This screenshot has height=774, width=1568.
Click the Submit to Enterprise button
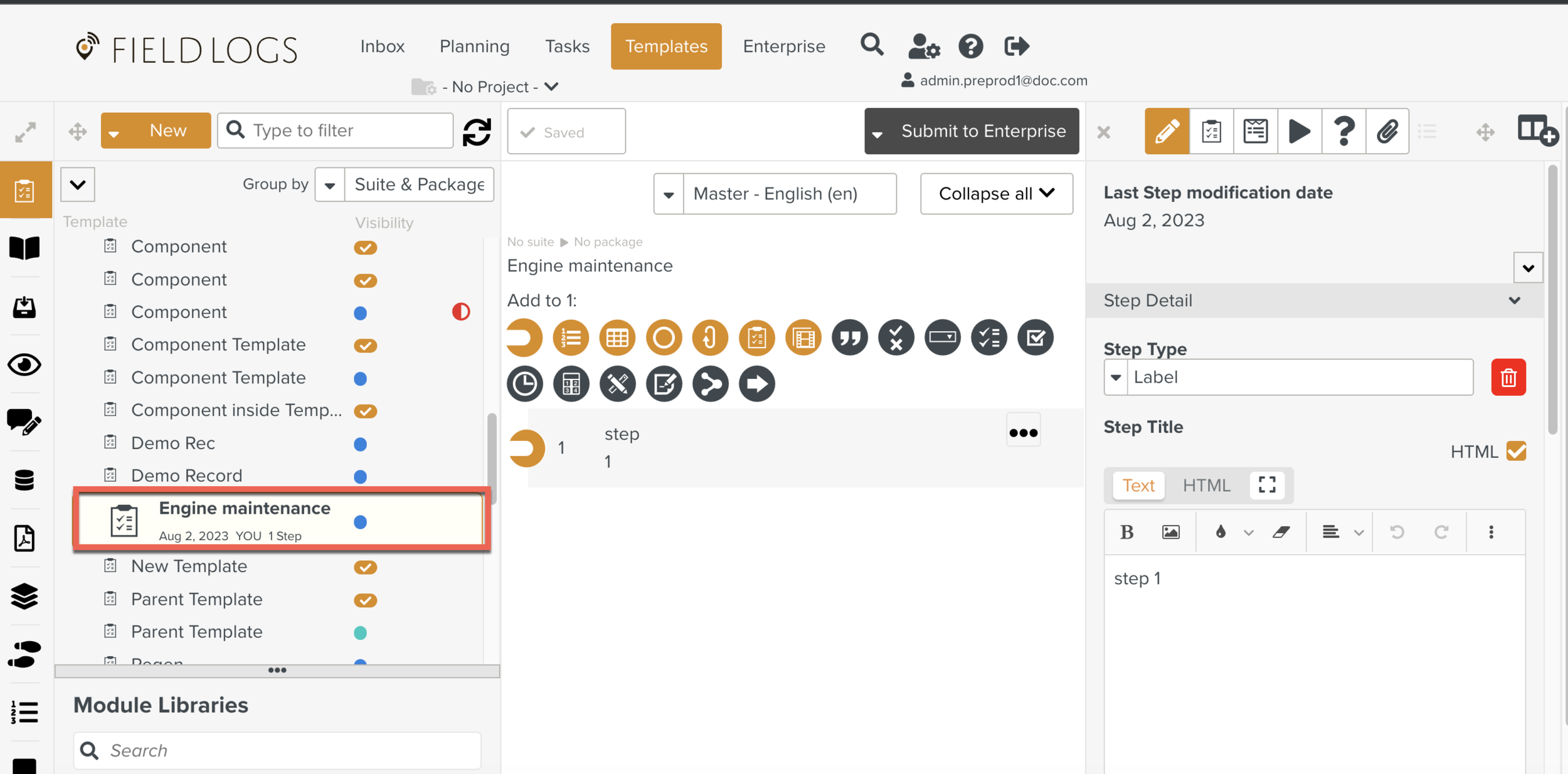983,131
